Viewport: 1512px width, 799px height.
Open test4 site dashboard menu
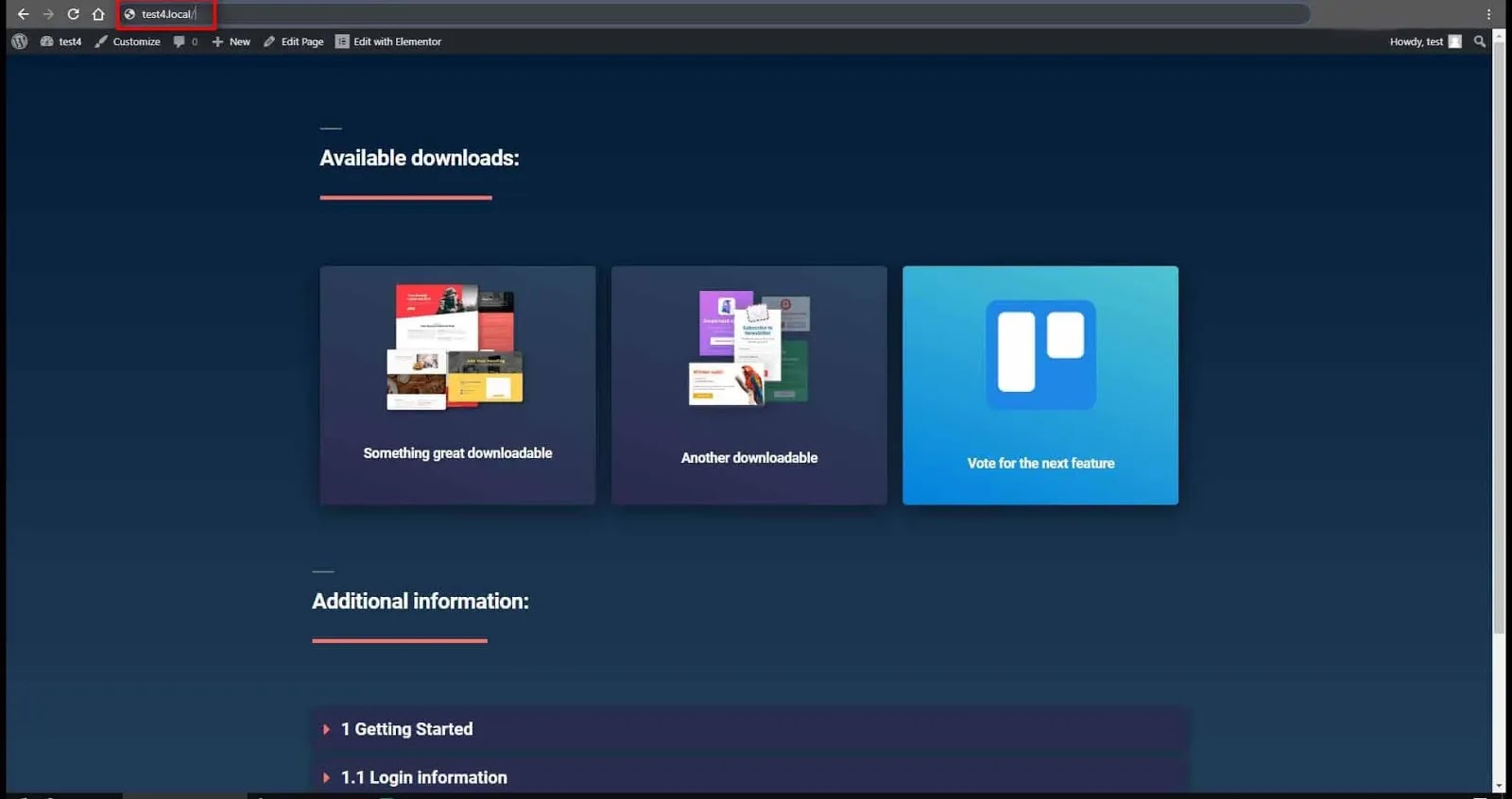pyautogui.click(x=60, y=42)
